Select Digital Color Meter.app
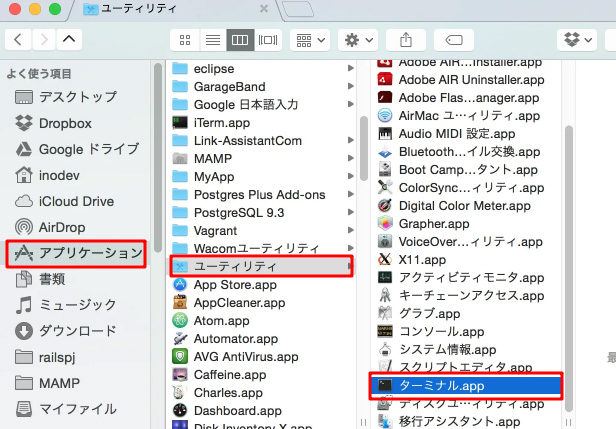The width and height of the screenshot is (616, 429). (x=468, y=205)
